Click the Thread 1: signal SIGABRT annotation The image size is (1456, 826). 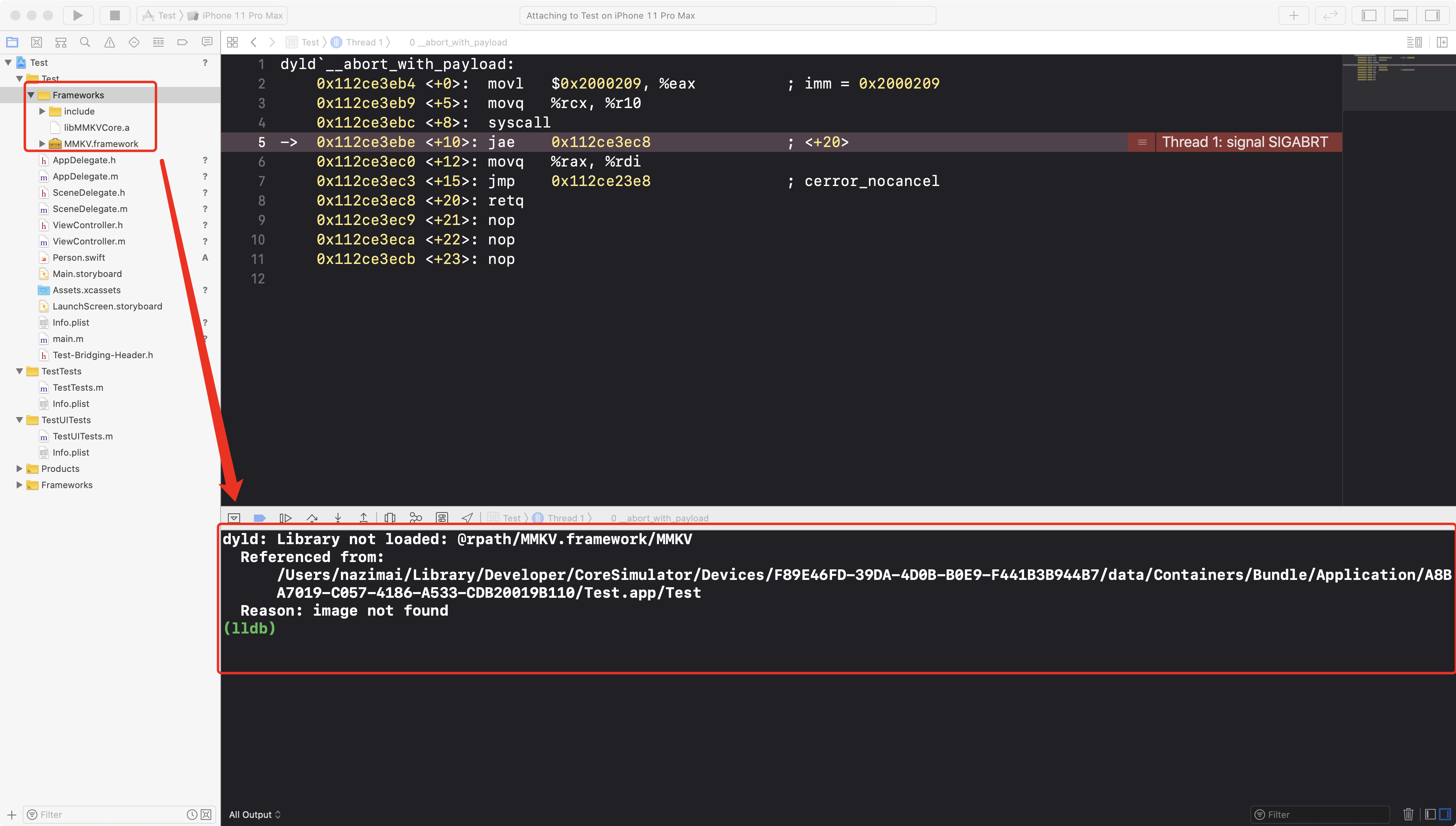click(1244, 142)
